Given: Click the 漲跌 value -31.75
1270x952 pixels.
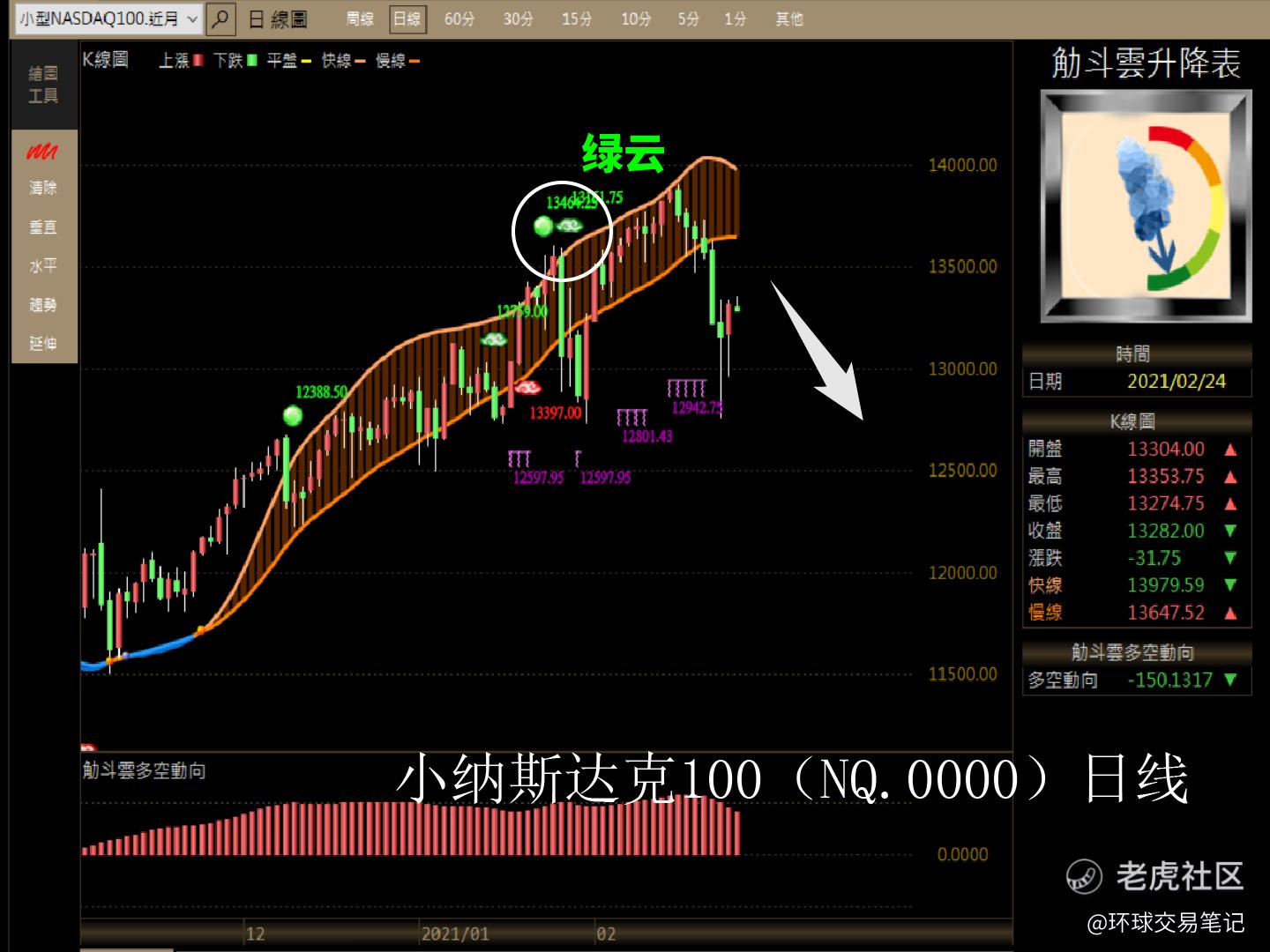Looking at the screenshot, I should pos(1154,558).
